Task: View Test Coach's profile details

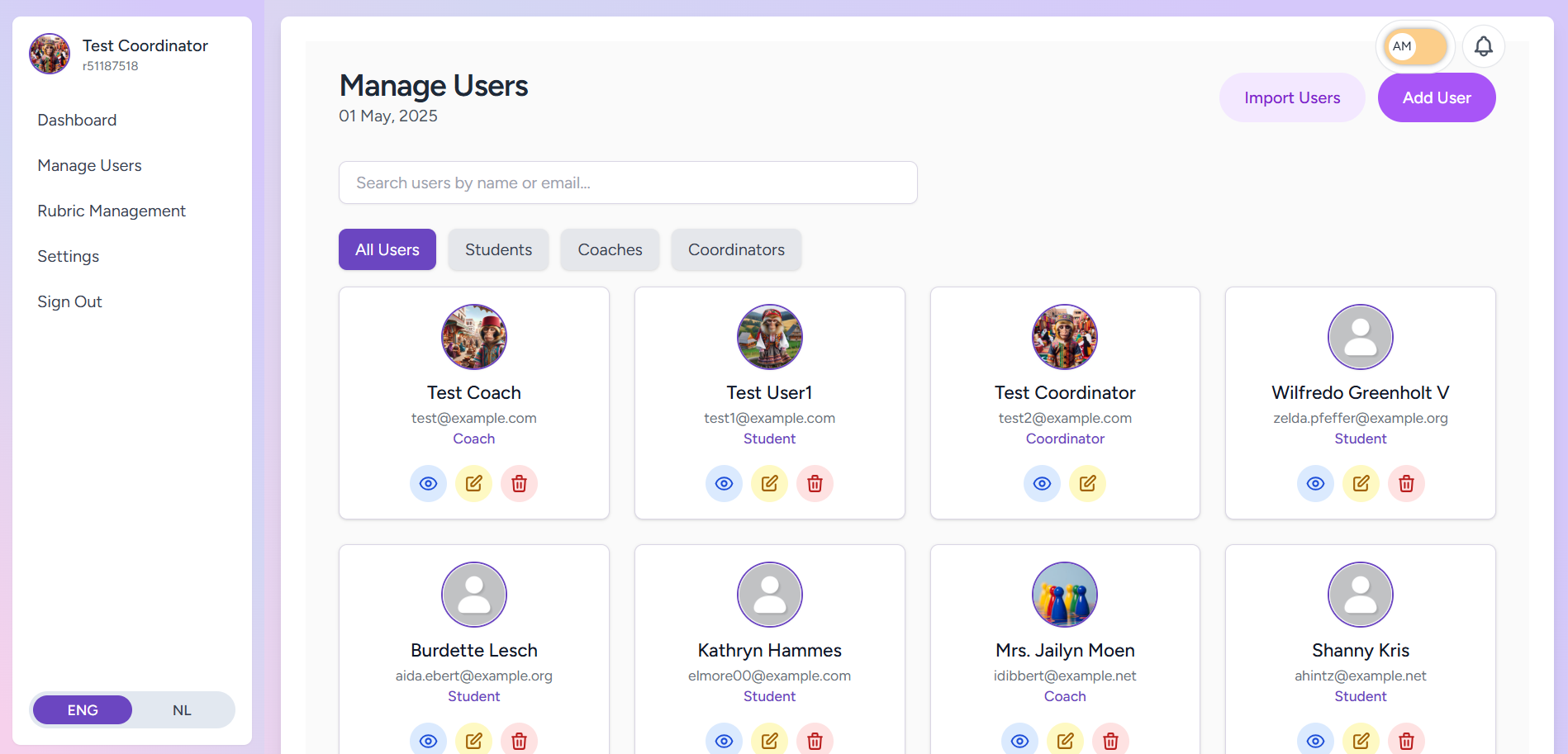Action: 428,483
